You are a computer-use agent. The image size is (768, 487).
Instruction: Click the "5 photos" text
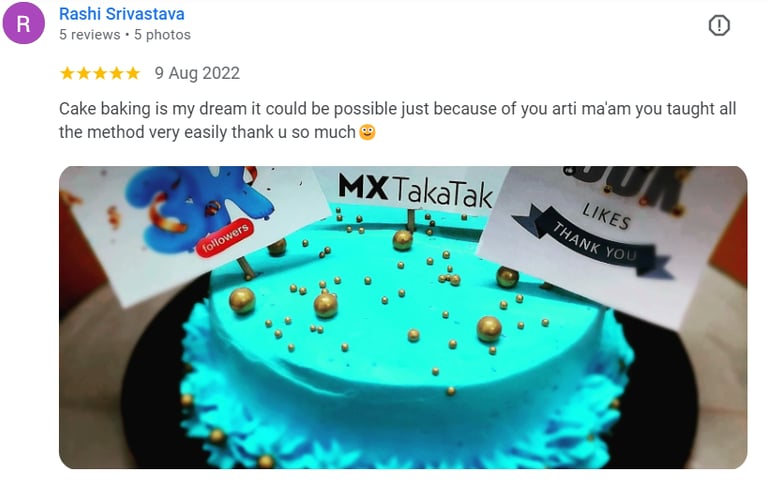click(x=162, y=35)
